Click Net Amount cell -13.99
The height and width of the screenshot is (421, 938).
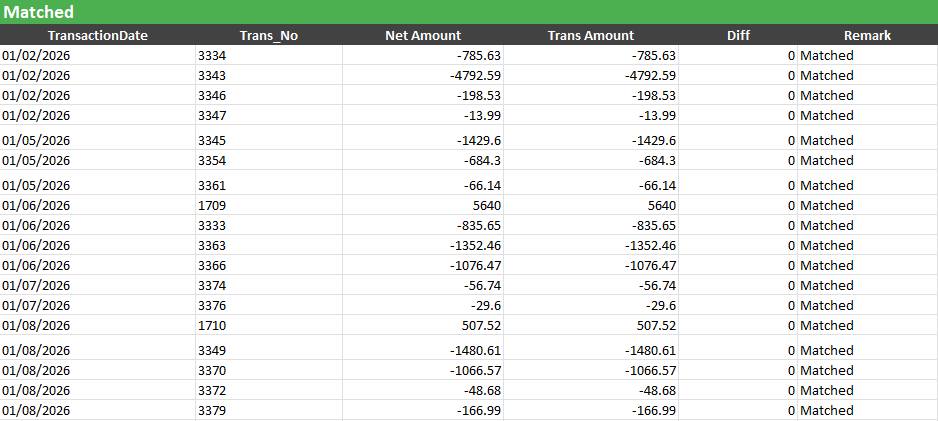[423, 115]
